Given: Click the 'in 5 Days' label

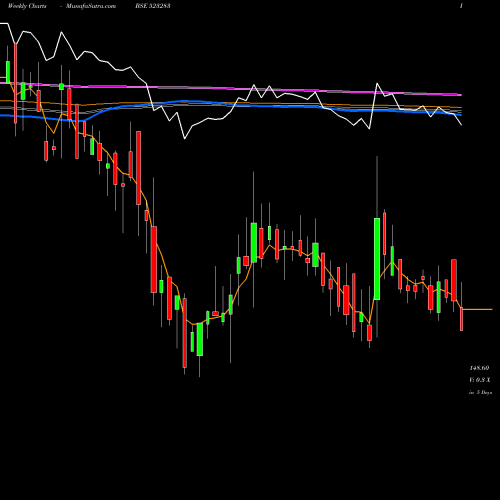Looking at the screenshot, I should (x=480, y=393).
